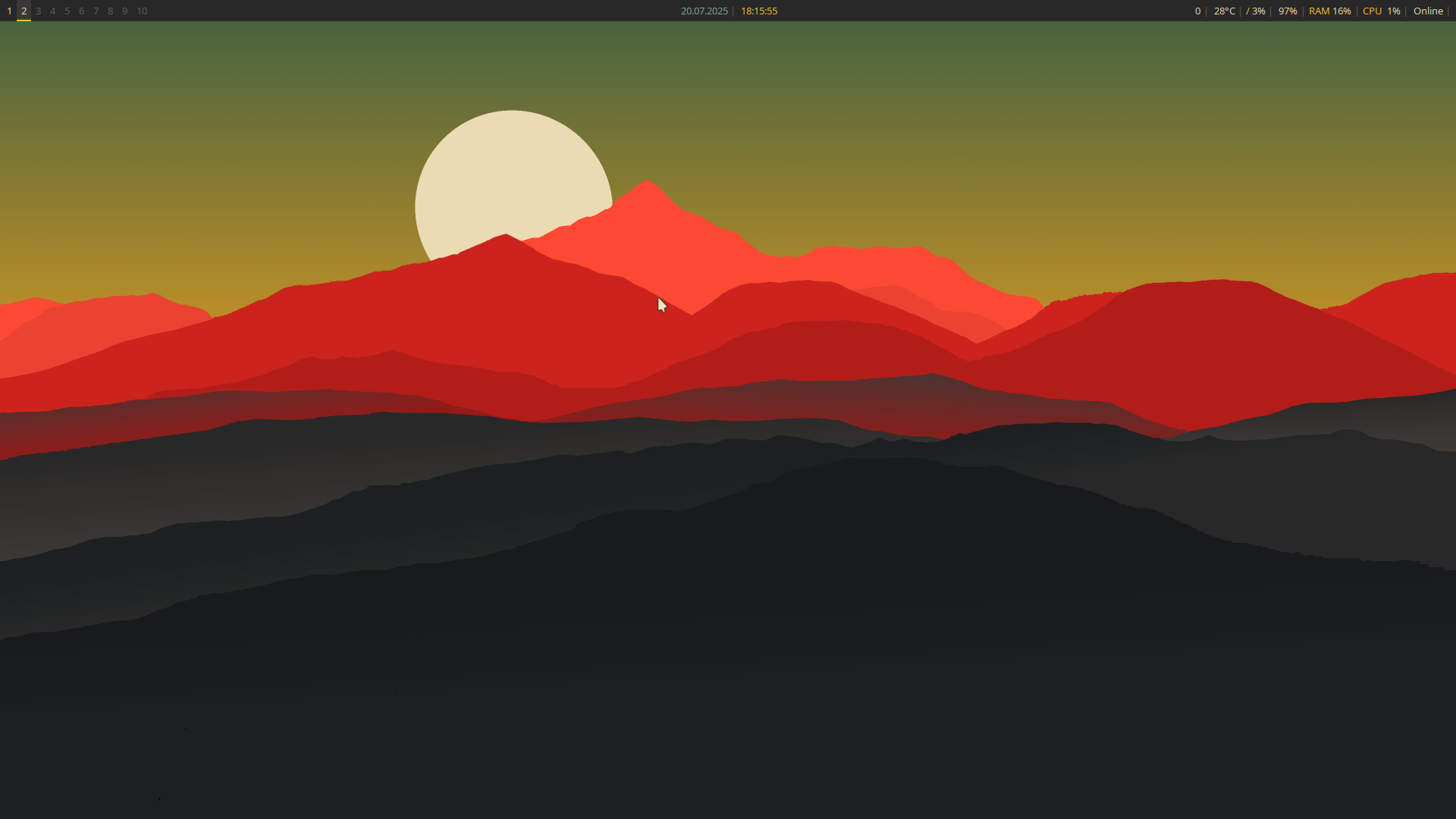Click the RAM 16% module
This screenshot has height=819, width=1456.
point(1329,11)
